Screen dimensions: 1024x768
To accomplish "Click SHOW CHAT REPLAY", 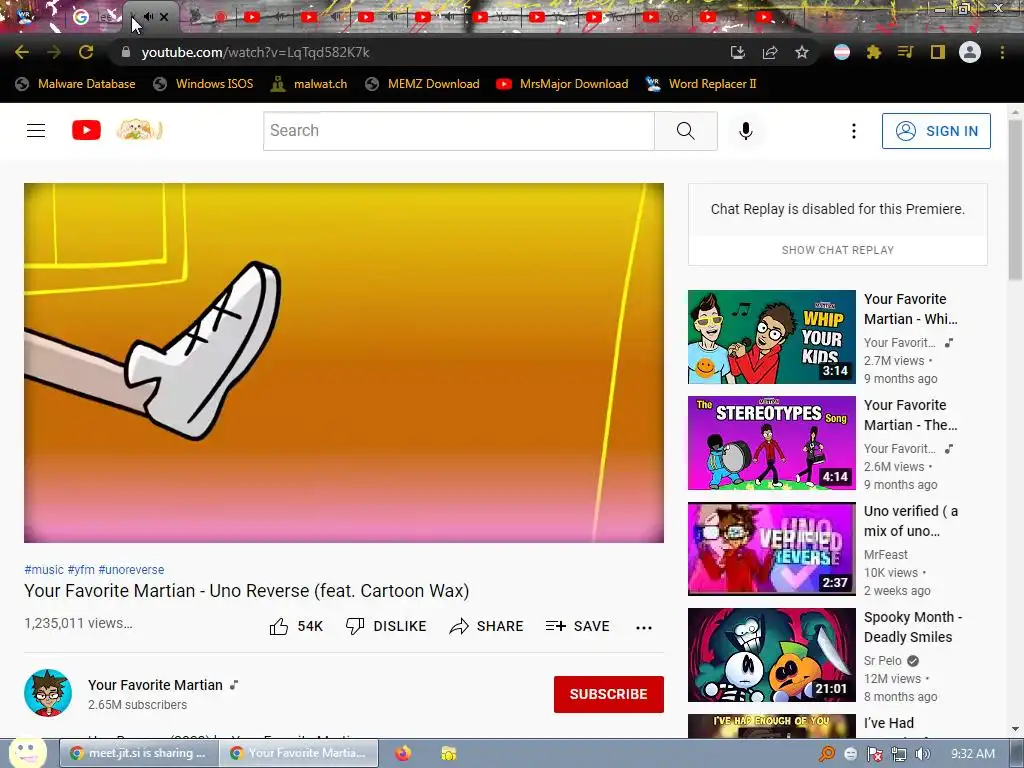I will coord(838,250).
